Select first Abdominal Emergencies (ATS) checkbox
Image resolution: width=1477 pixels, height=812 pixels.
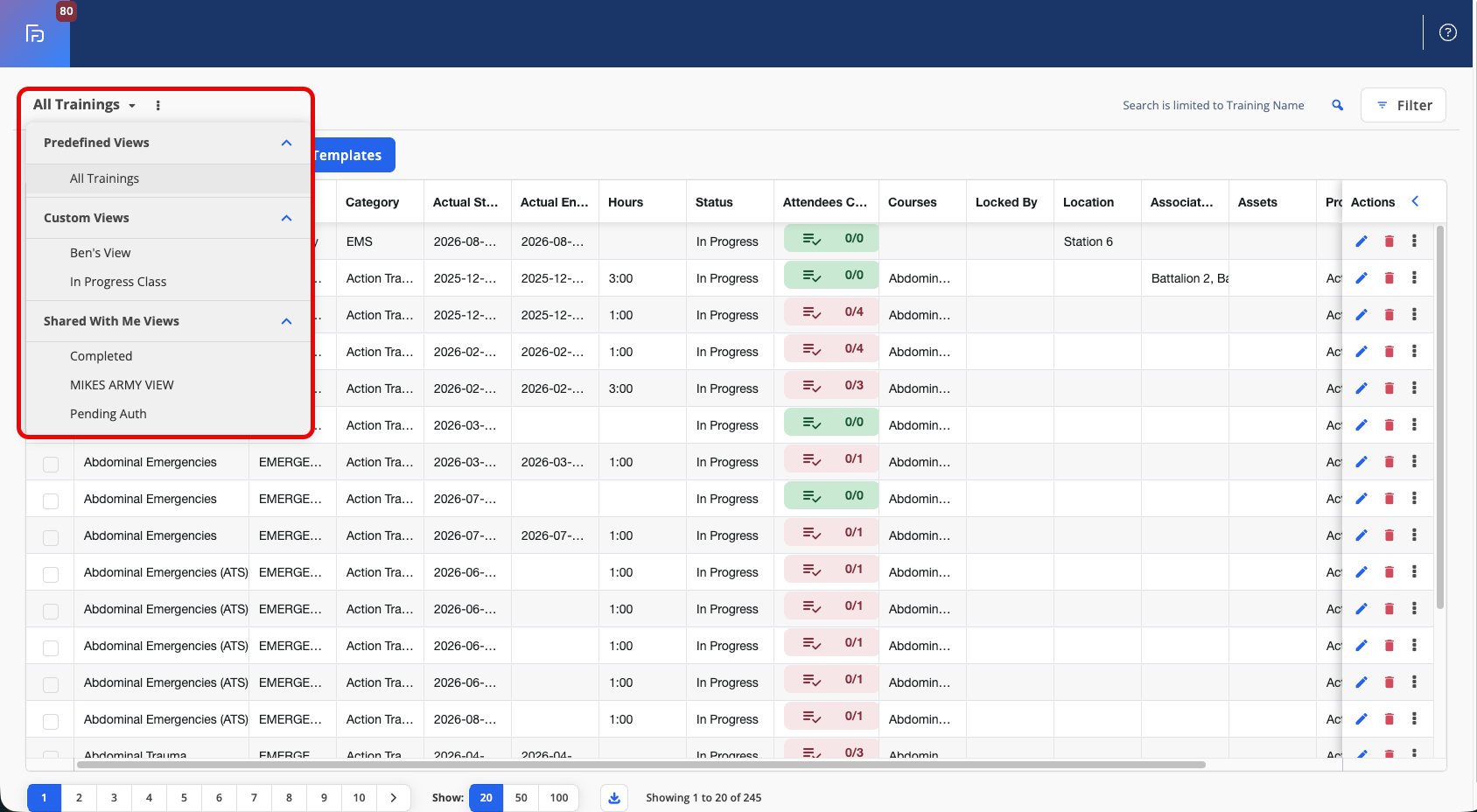coord(51,574)
